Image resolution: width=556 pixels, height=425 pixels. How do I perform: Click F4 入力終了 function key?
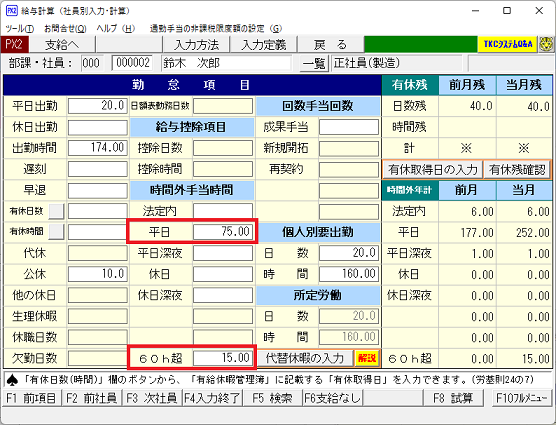212,398
